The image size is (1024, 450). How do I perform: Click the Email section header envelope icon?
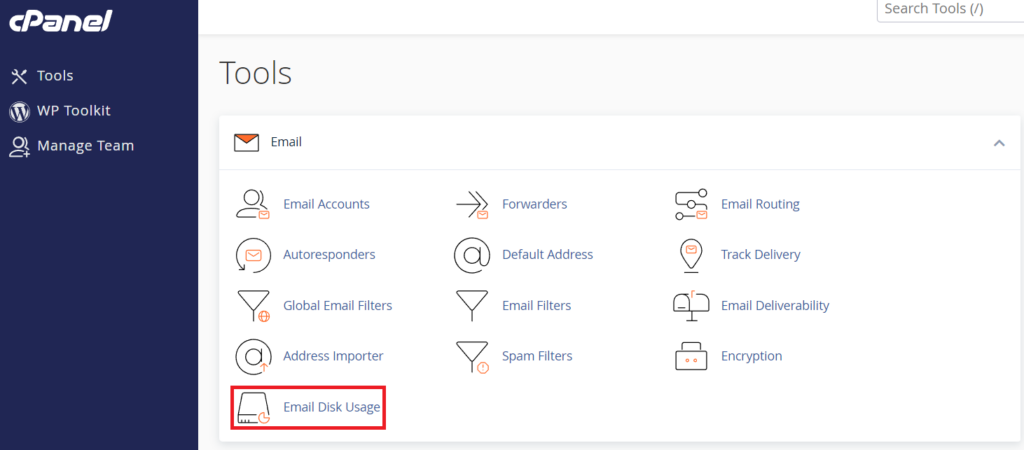(246, 143)
